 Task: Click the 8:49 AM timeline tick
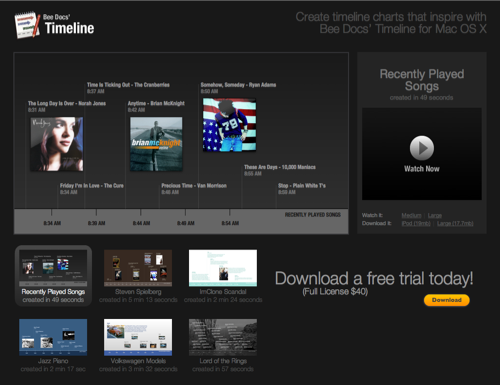186,223
